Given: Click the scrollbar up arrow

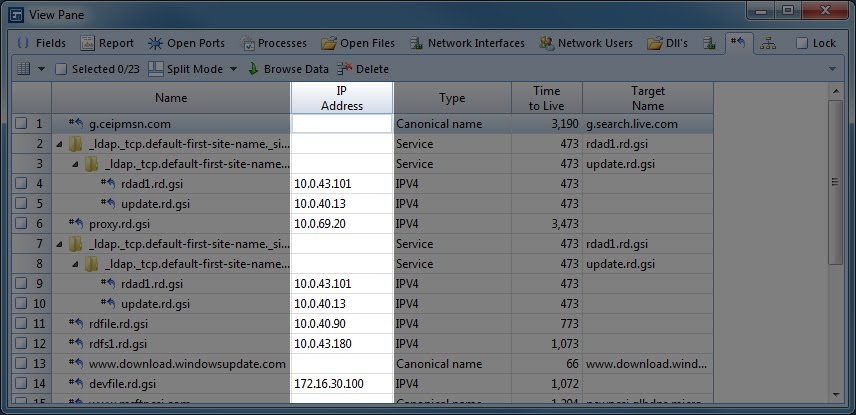Looking at the screenshot, I should point(835,90).
